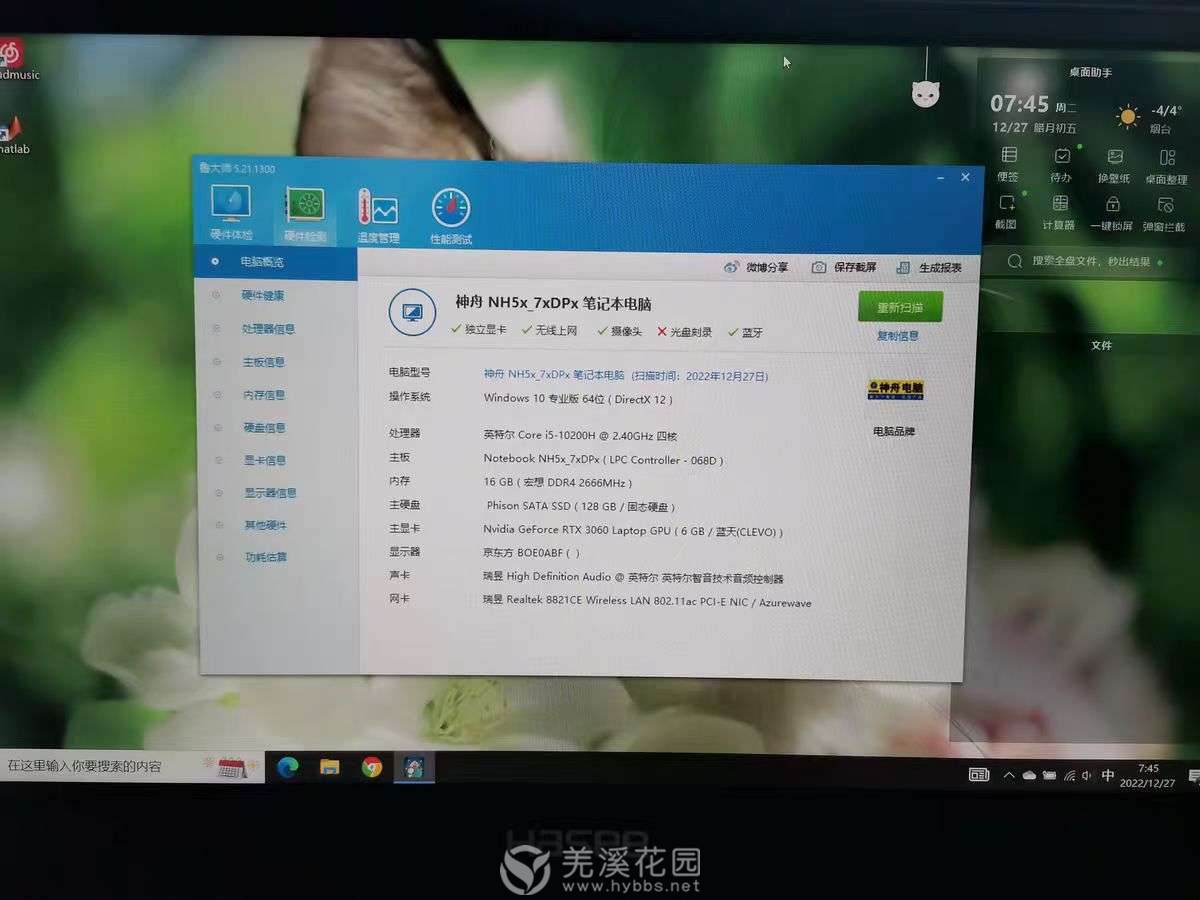Select 硬件健康 in the sidebar
This screenshot has width=1200, height=900.
pos(263,295)
